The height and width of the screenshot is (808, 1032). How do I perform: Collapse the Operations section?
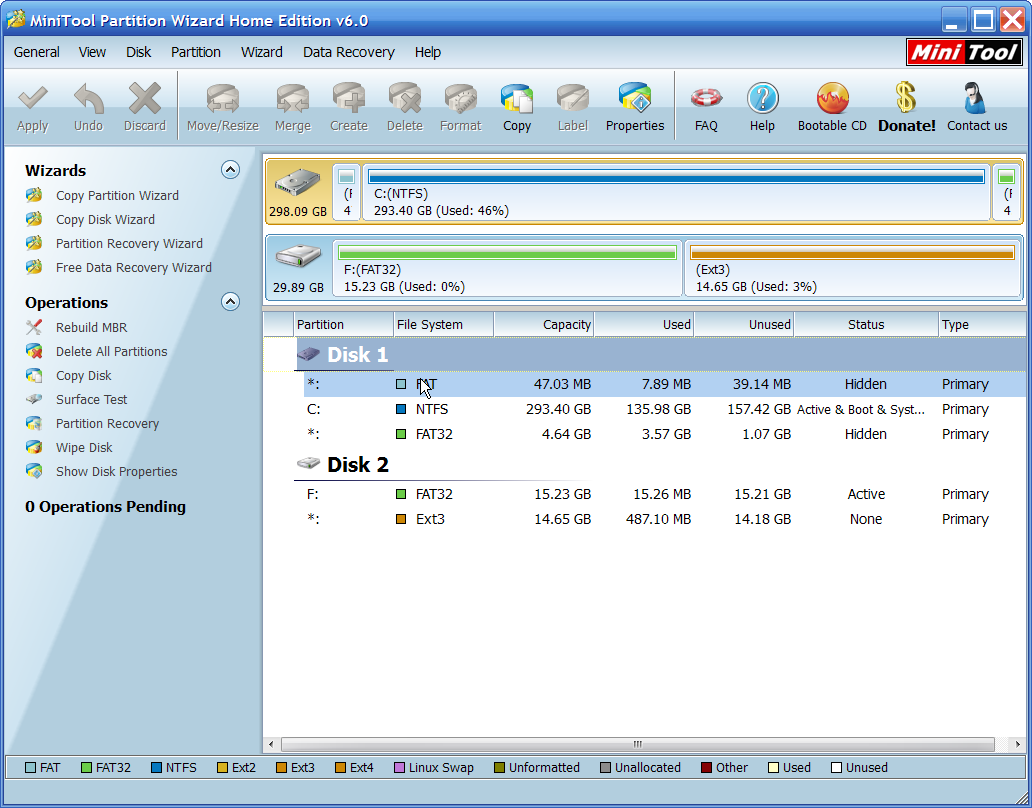pos(230,302)
